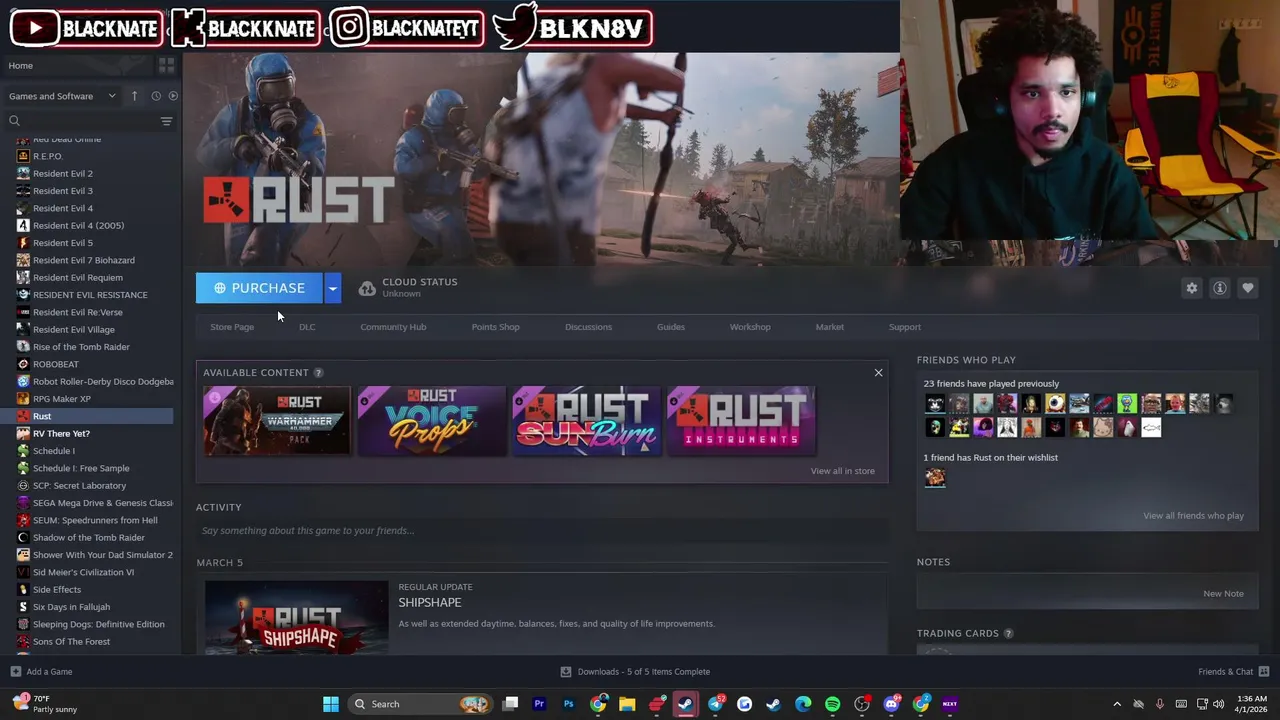Open the Discussions tab

[x=588, y=327]
